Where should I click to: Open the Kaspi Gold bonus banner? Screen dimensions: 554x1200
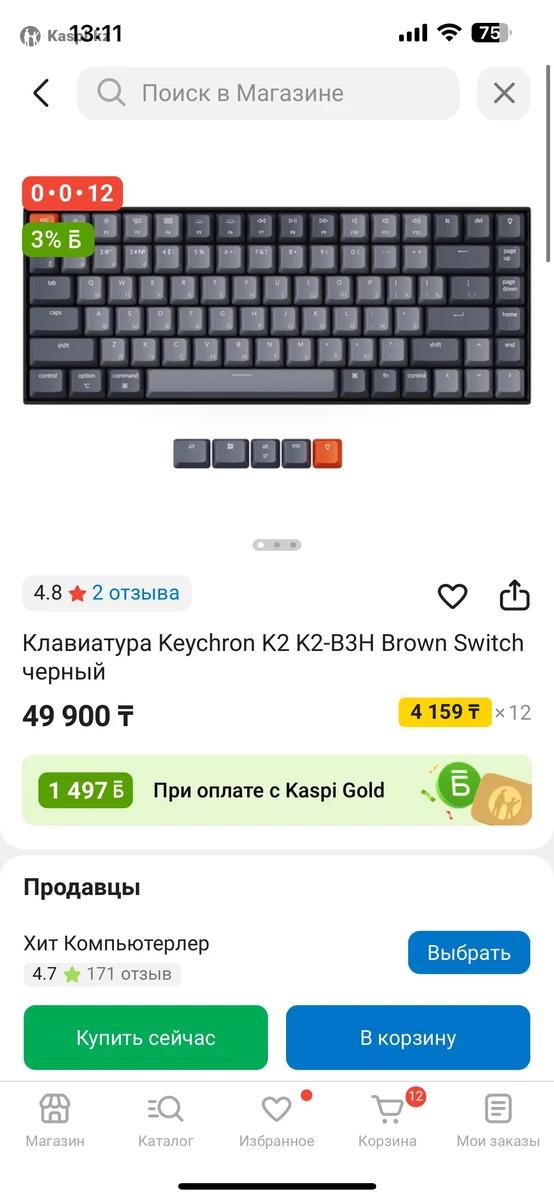click(x=277, y=790)
